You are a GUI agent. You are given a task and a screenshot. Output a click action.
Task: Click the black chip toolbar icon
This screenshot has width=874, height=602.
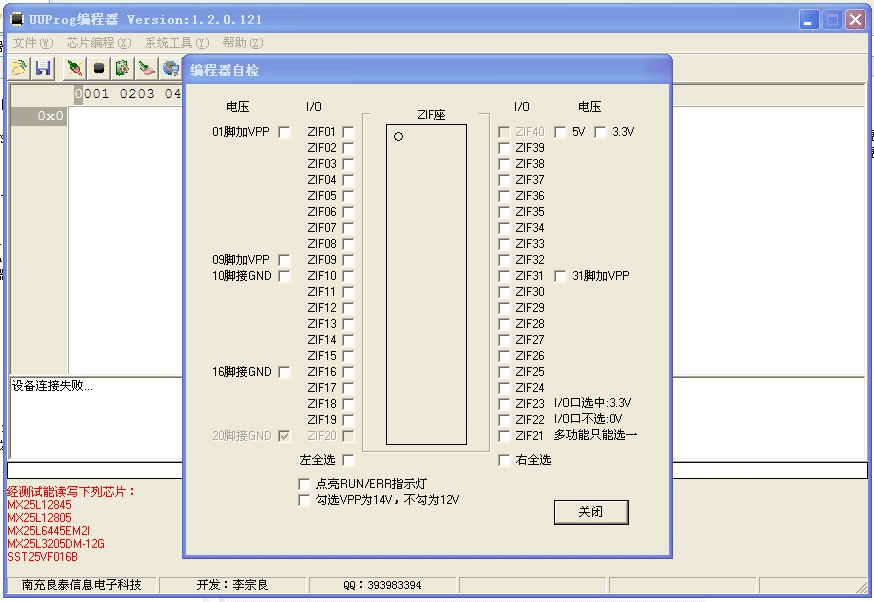pos(99,68)
